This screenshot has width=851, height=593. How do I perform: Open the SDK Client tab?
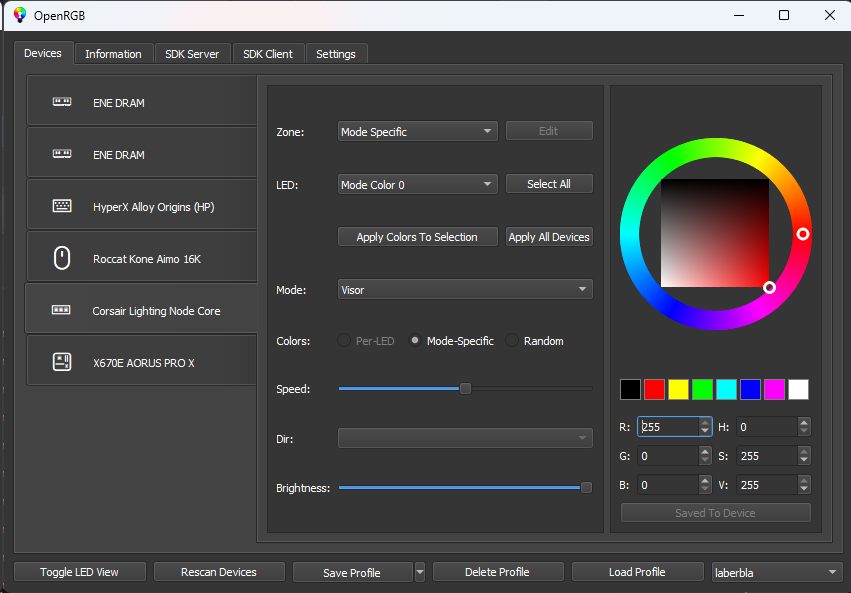tap(268, 54)
